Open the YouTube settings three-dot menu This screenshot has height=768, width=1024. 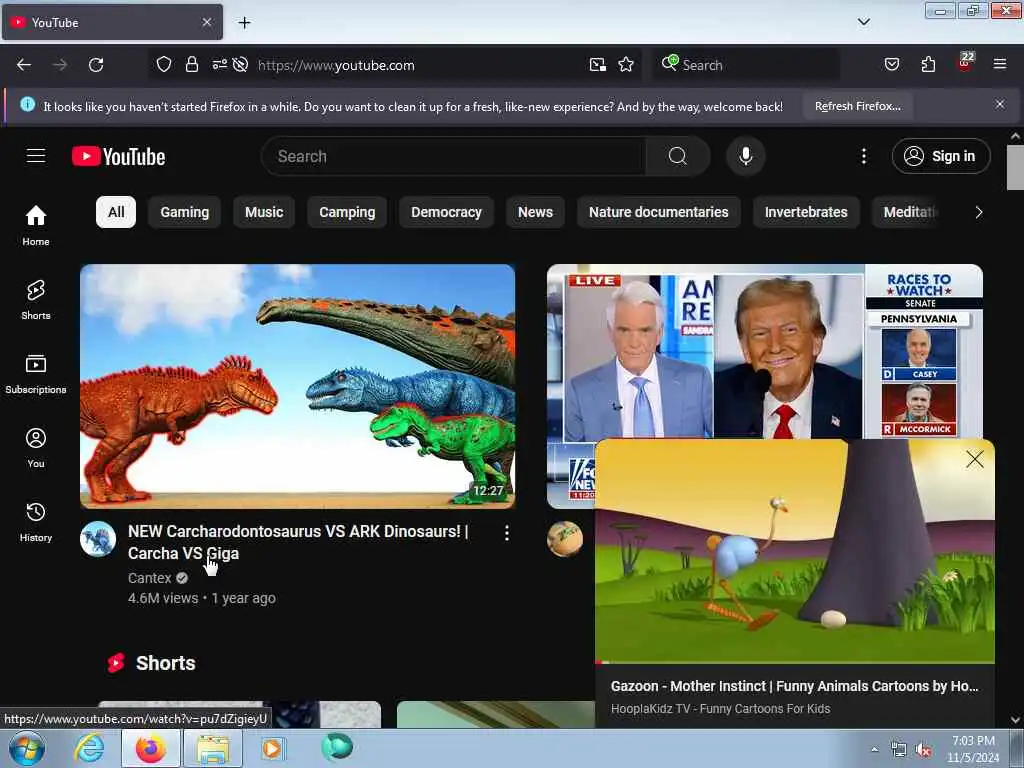click(863, 156)
